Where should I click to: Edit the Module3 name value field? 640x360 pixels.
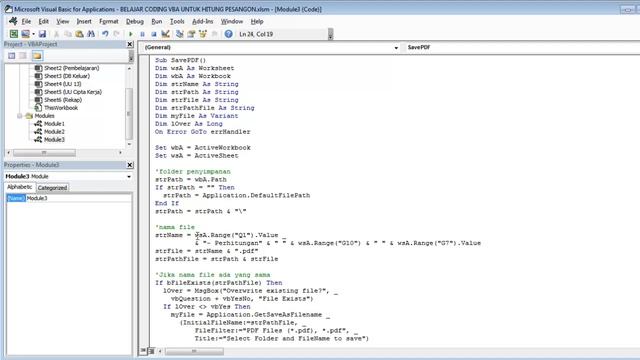78,198
